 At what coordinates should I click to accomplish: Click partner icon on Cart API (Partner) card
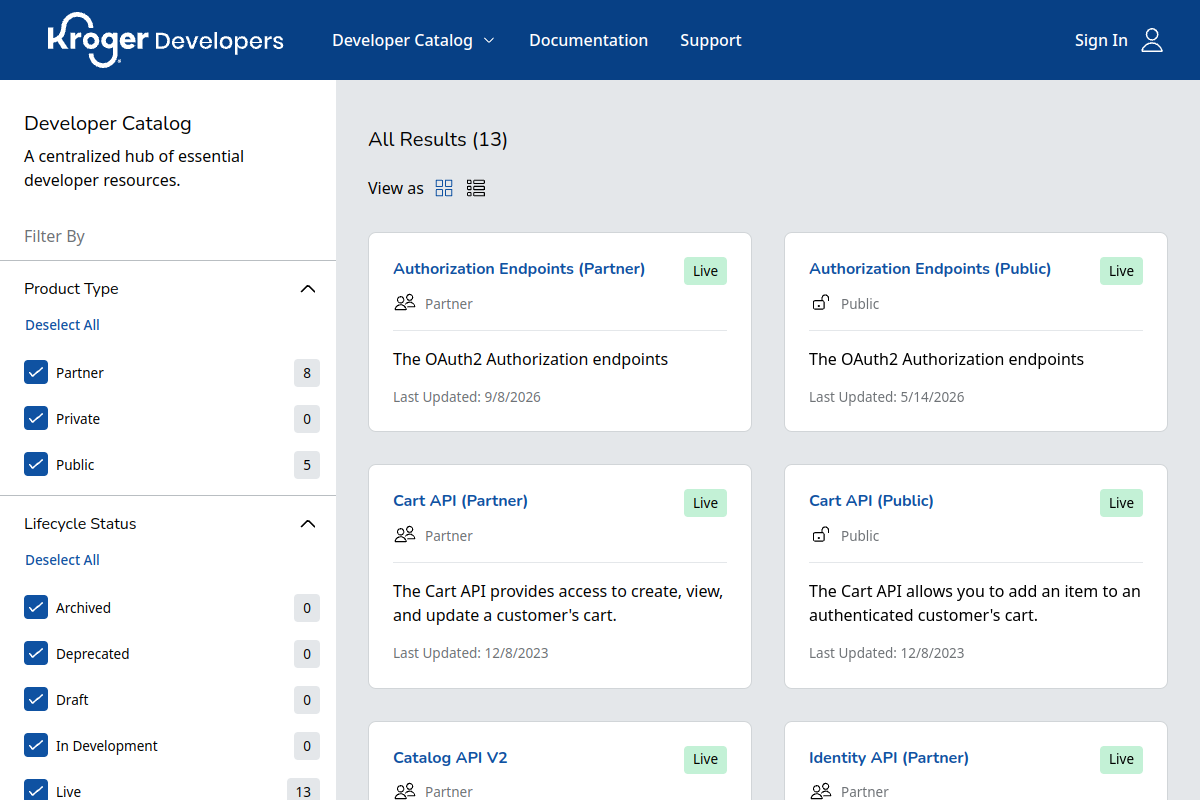point(404,535)
